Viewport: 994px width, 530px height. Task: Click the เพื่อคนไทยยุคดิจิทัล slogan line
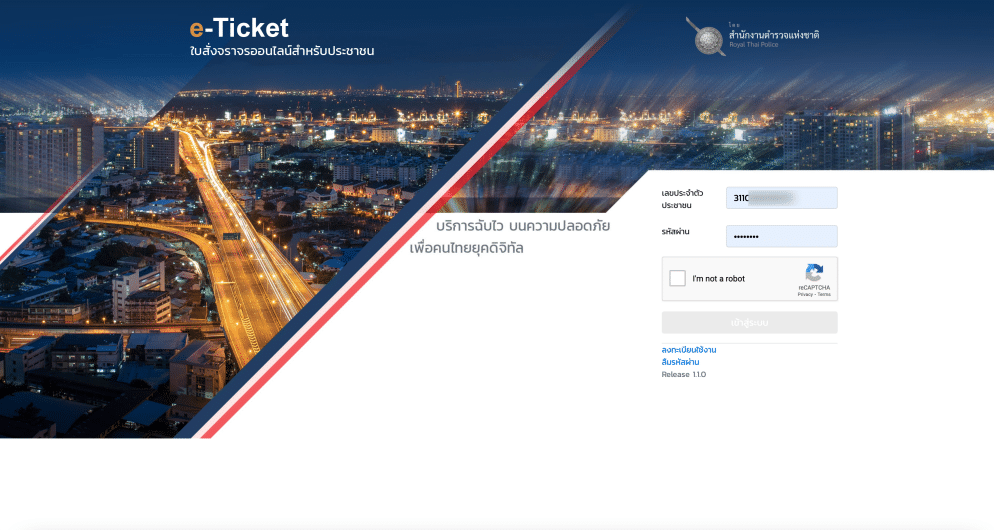coord(467,248)
